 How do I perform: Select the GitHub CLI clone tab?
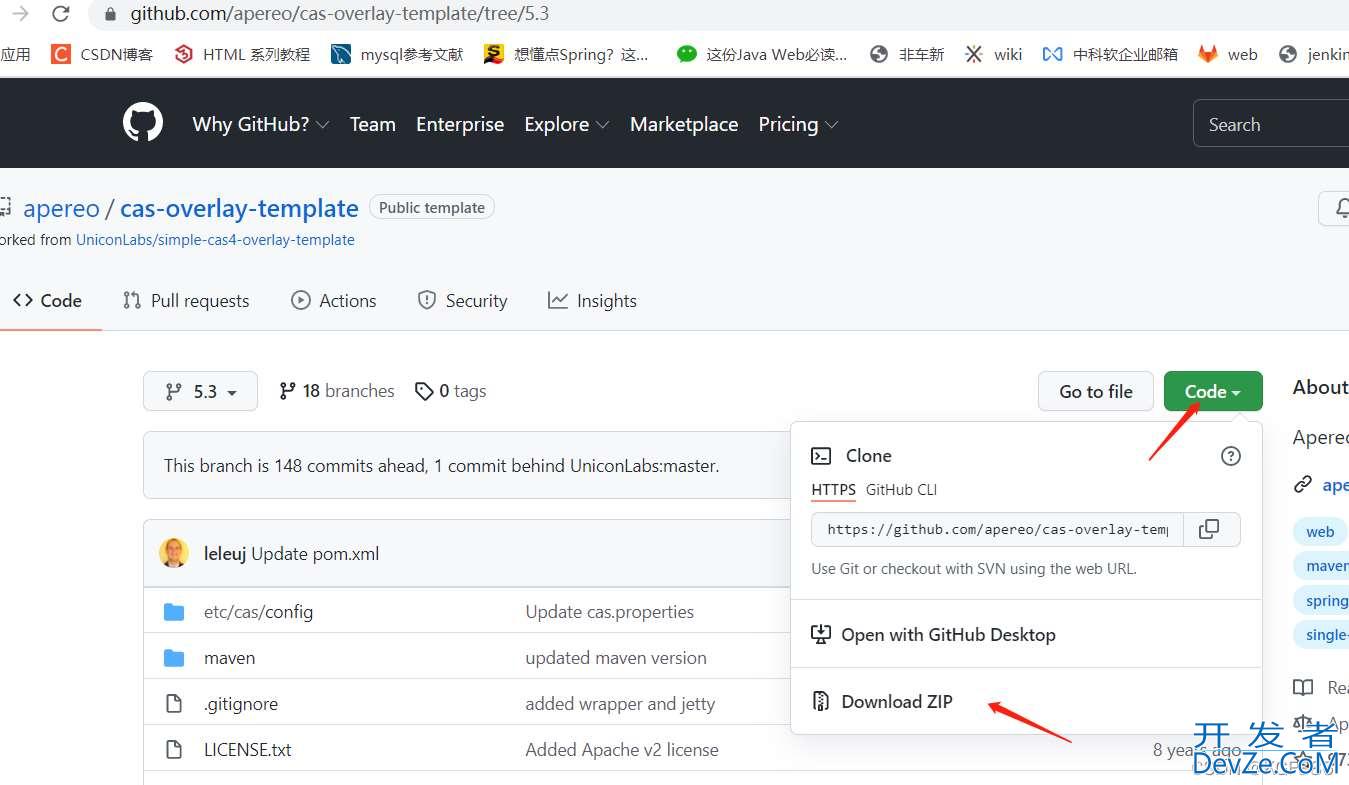(901, 490)
